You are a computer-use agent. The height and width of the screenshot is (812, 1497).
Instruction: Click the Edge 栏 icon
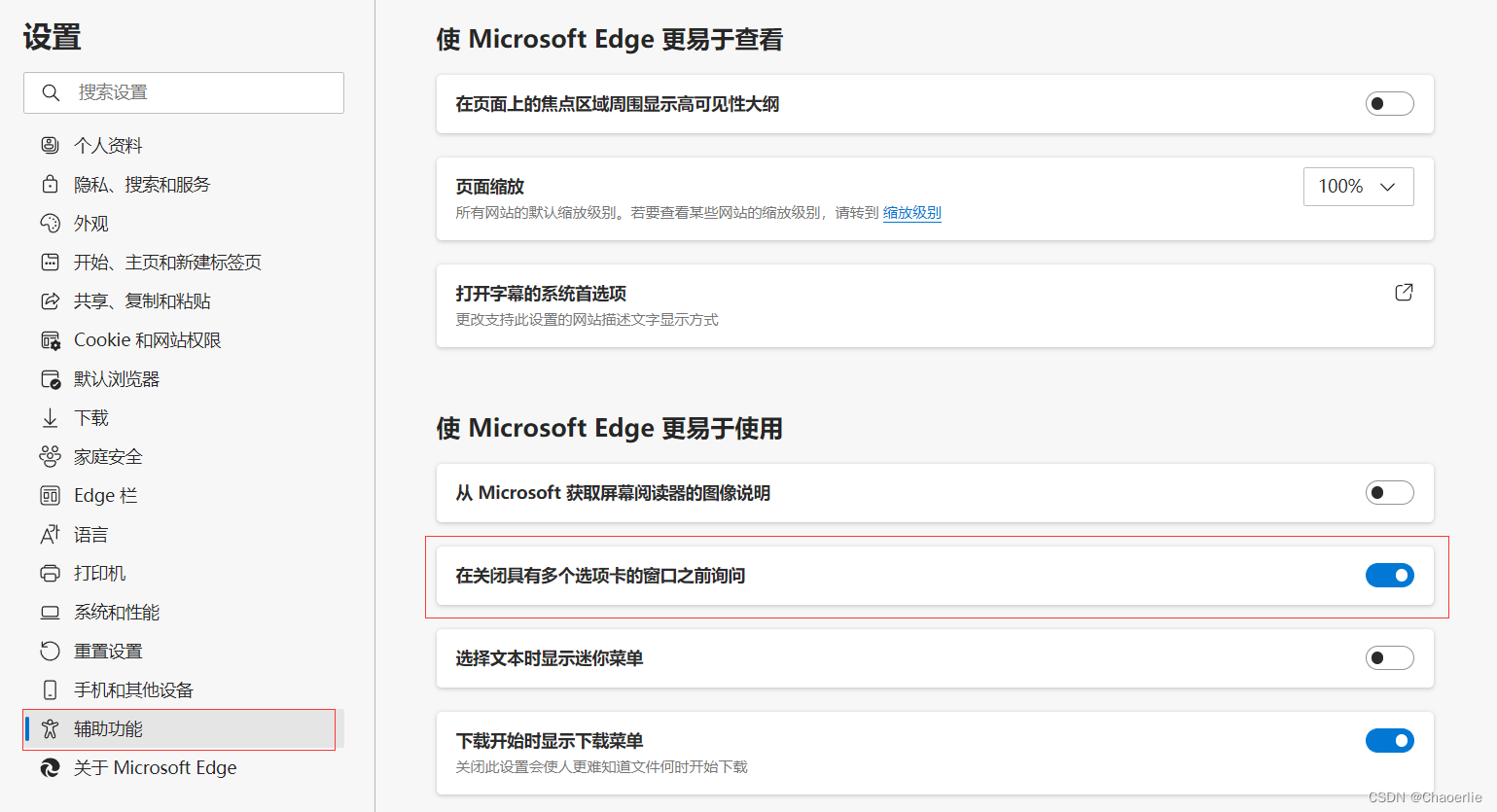(x=50, y=495)
